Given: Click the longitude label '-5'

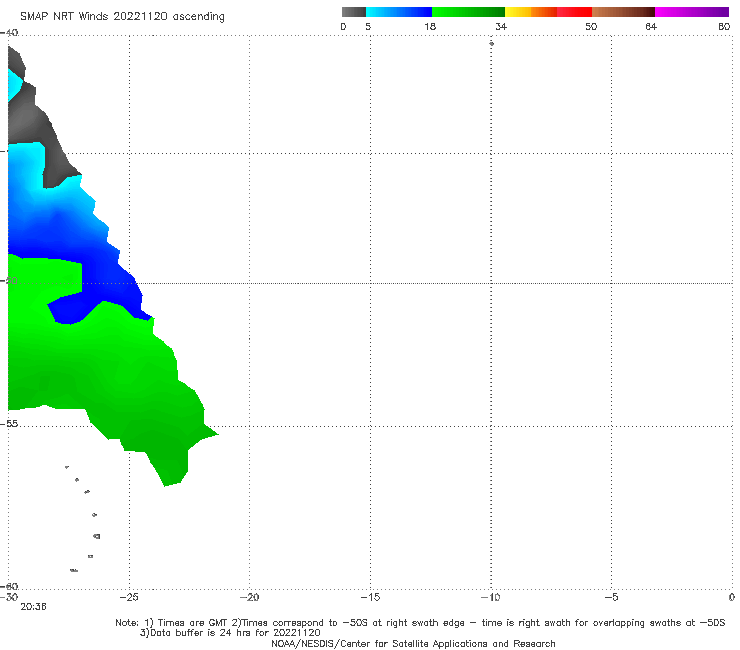Looking at the screenshot, I should coord(611,597).
